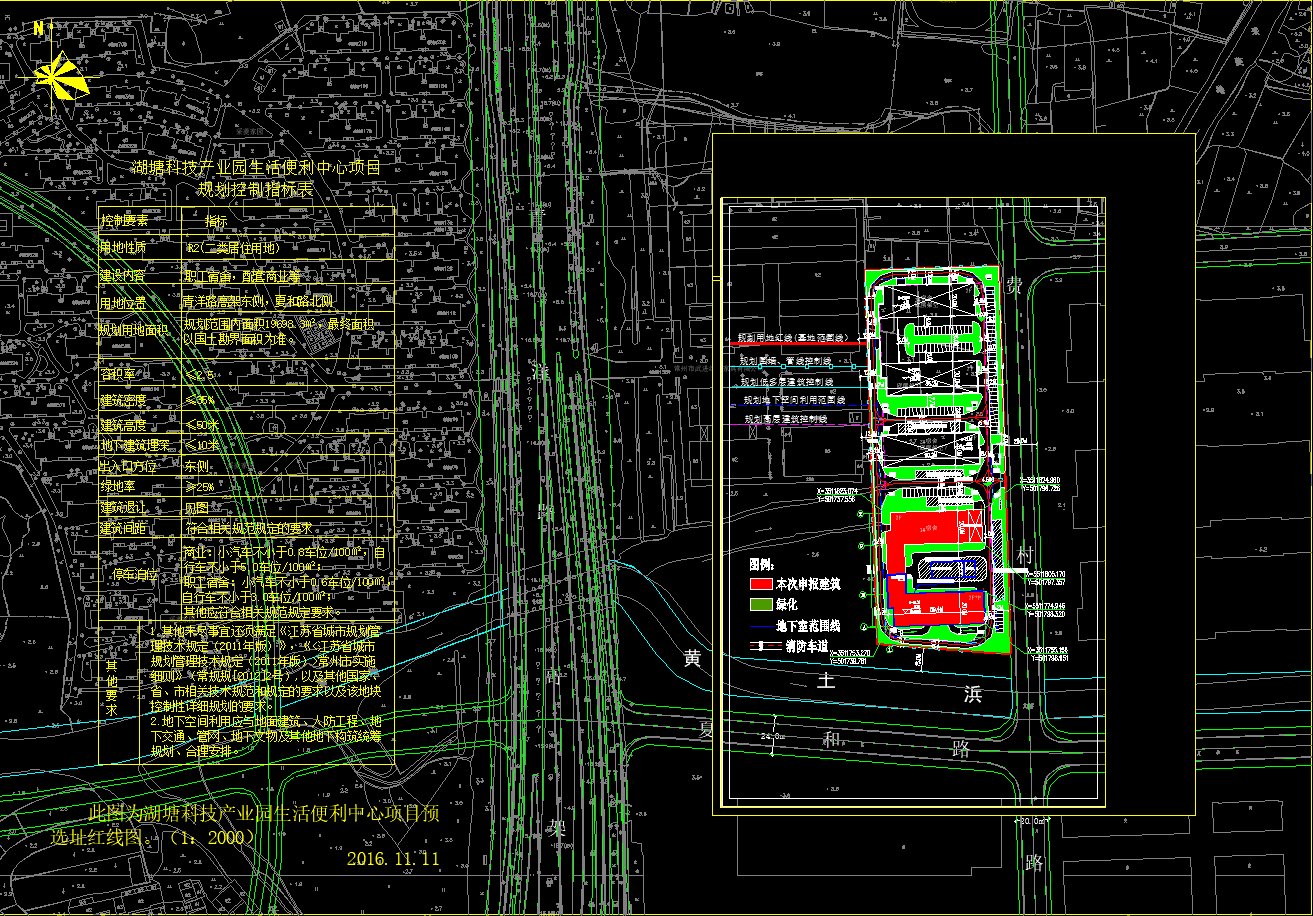Click the blue 地下室范围线 legend line sample

pos(762,626)
